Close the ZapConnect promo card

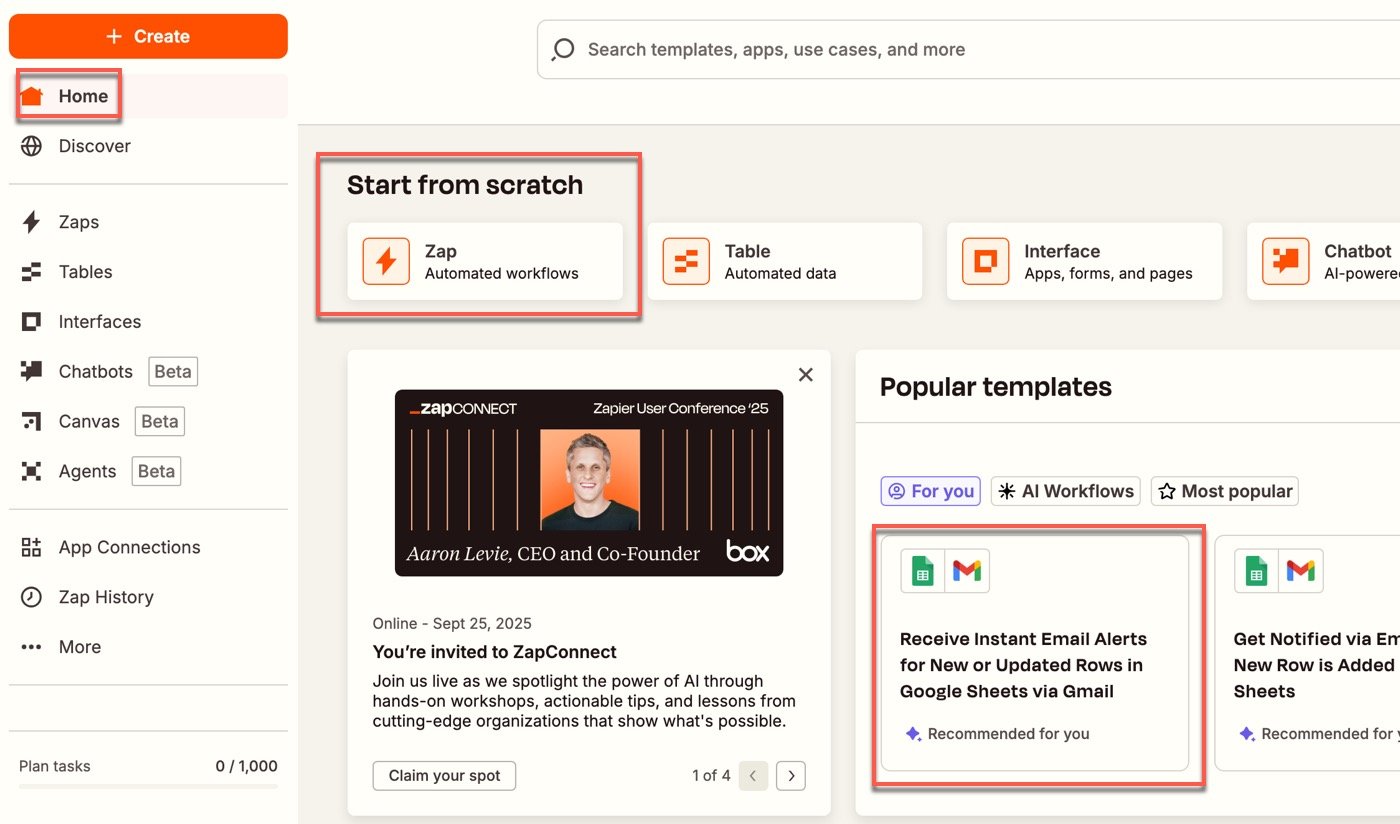point(806,375)
